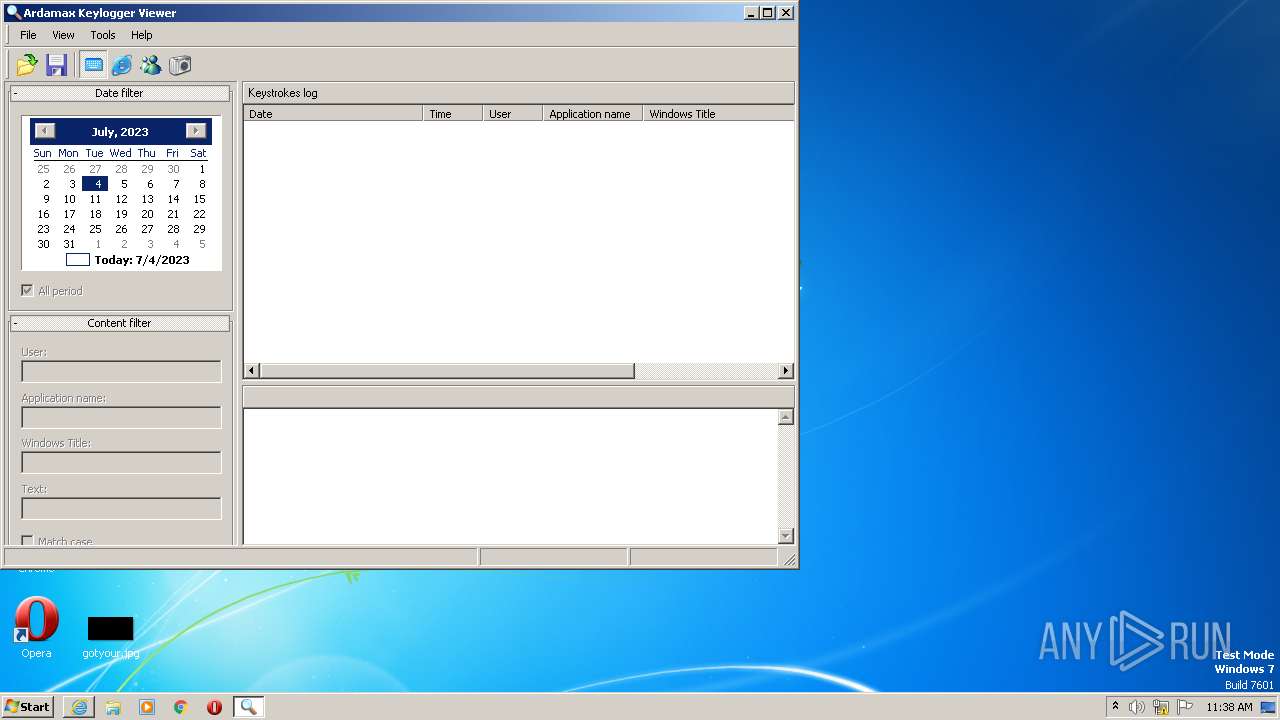Click horizontal scrollbar left arrow in log
Screen dimensions: 1280x720
pyautogui.click(x=252, y=371)
